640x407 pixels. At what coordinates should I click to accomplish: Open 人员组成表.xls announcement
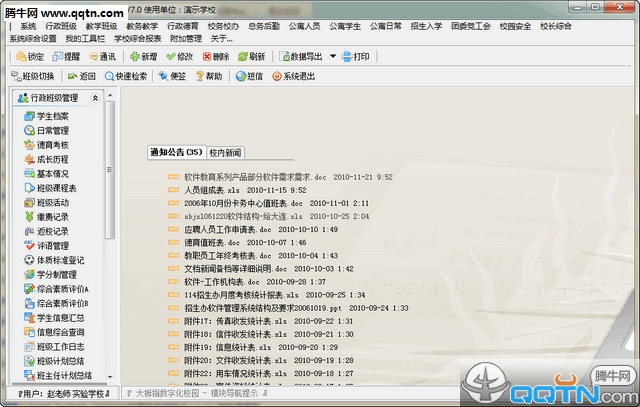212,190
